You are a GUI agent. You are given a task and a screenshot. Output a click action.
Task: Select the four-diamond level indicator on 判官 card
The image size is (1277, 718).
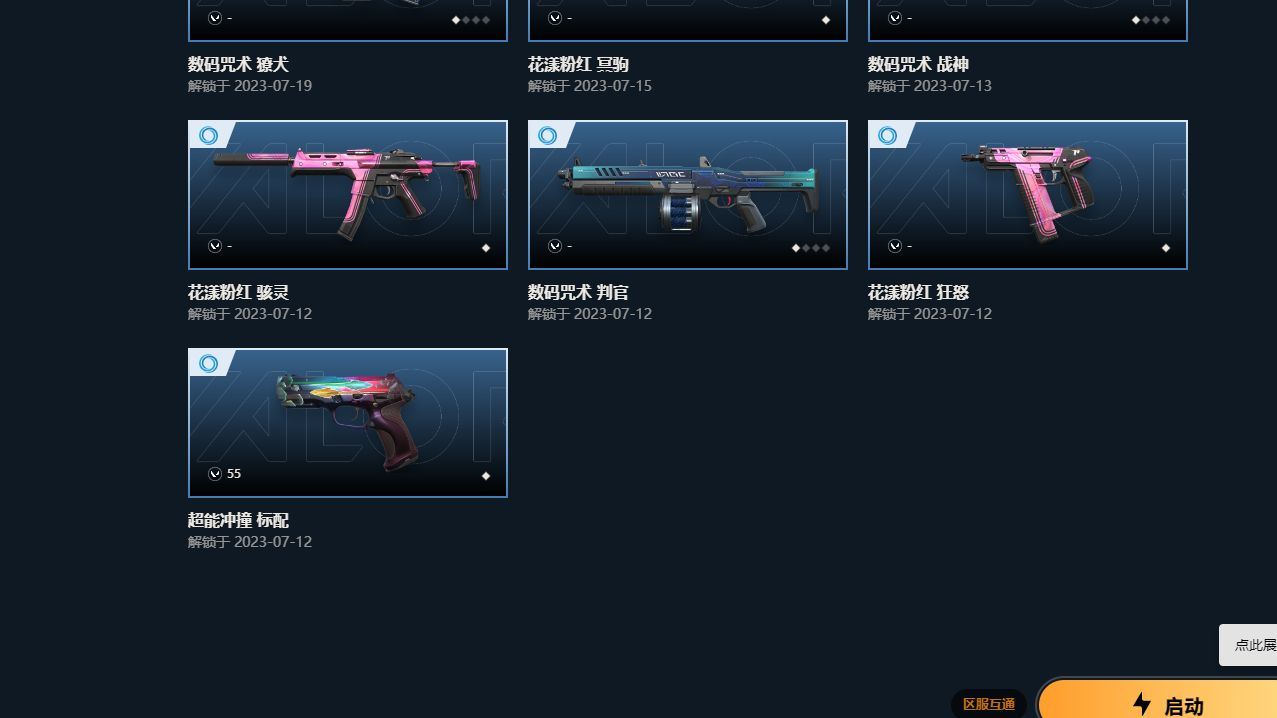tap(811, 248)
